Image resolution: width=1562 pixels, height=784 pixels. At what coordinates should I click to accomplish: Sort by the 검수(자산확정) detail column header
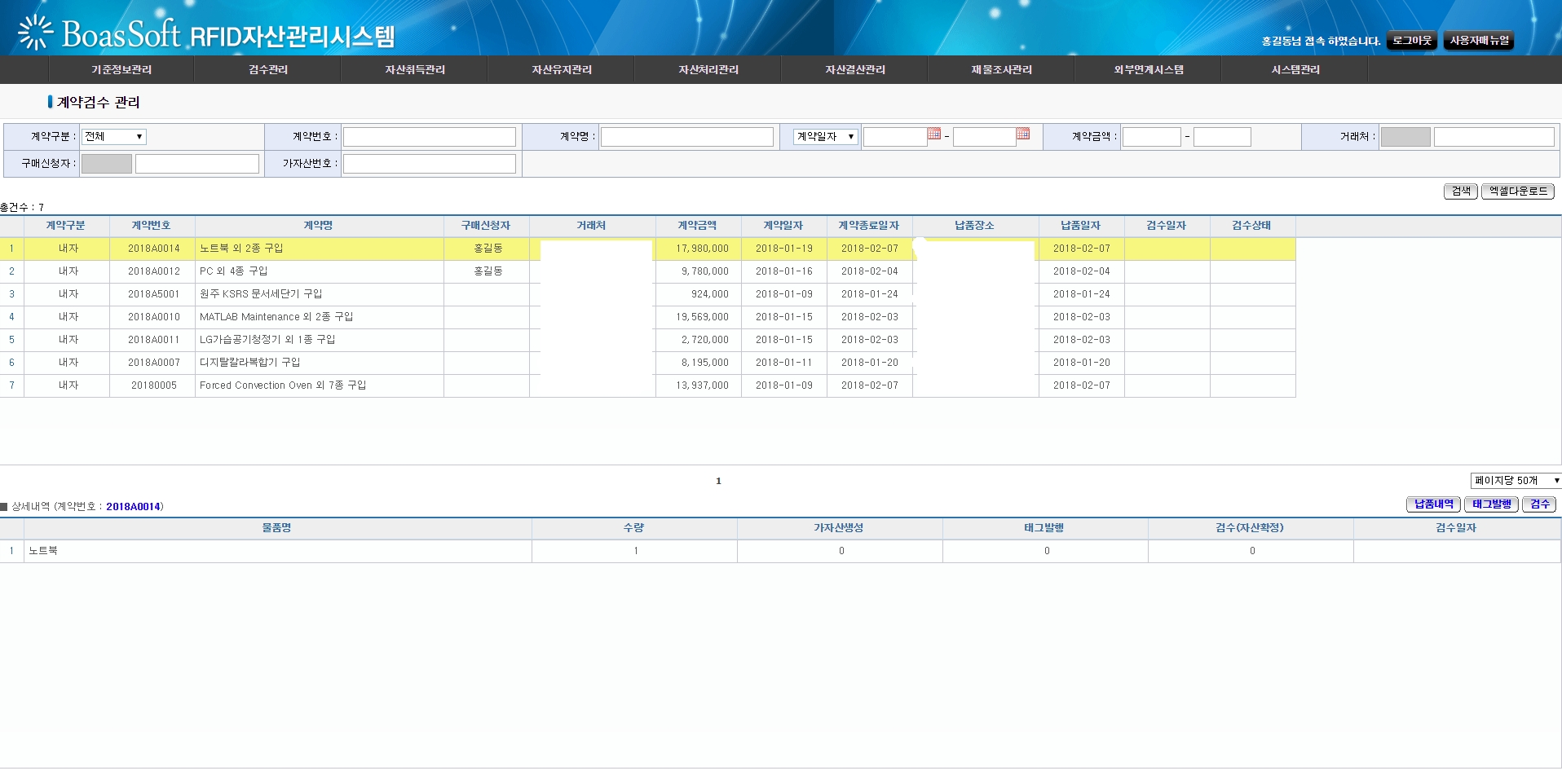[1250, 528]
